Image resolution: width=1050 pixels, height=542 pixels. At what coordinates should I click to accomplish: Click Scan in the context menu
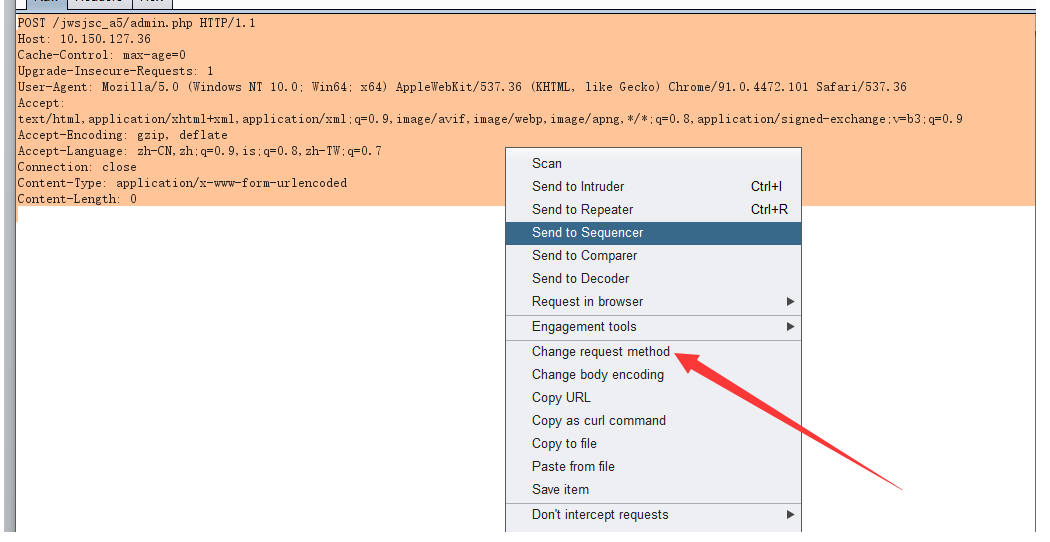(x=547, y=163)
